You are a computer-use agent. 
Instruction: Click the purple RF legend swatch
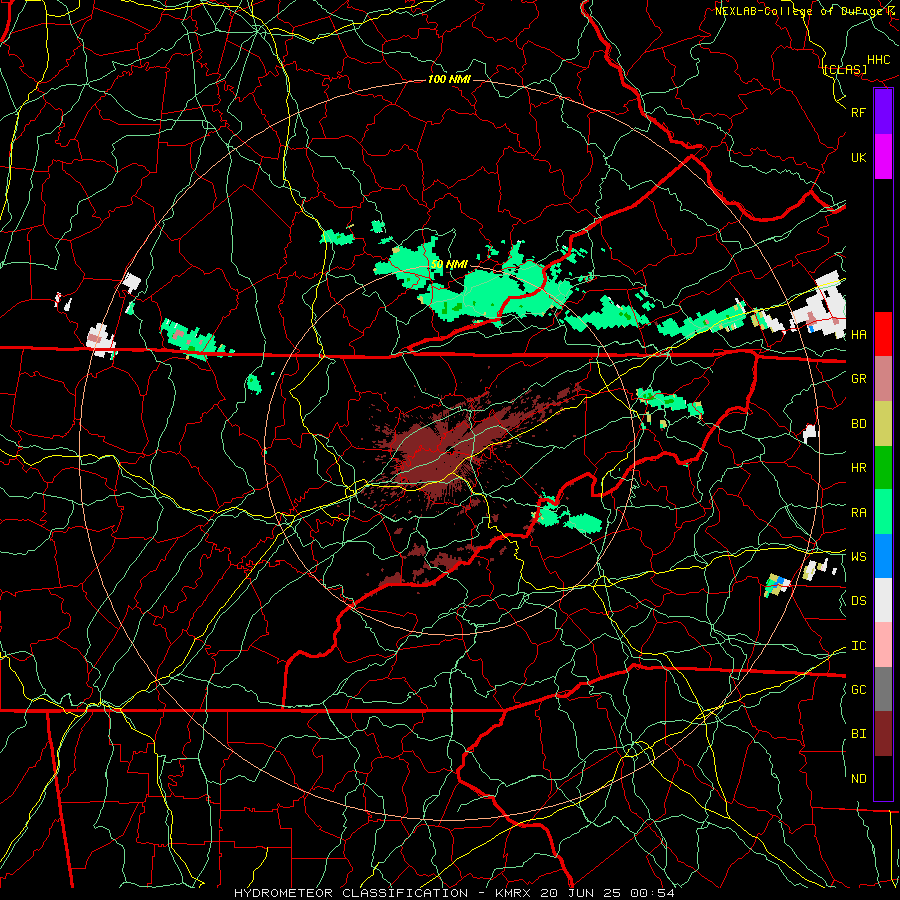pyautogui.click(x=883, y=112)
